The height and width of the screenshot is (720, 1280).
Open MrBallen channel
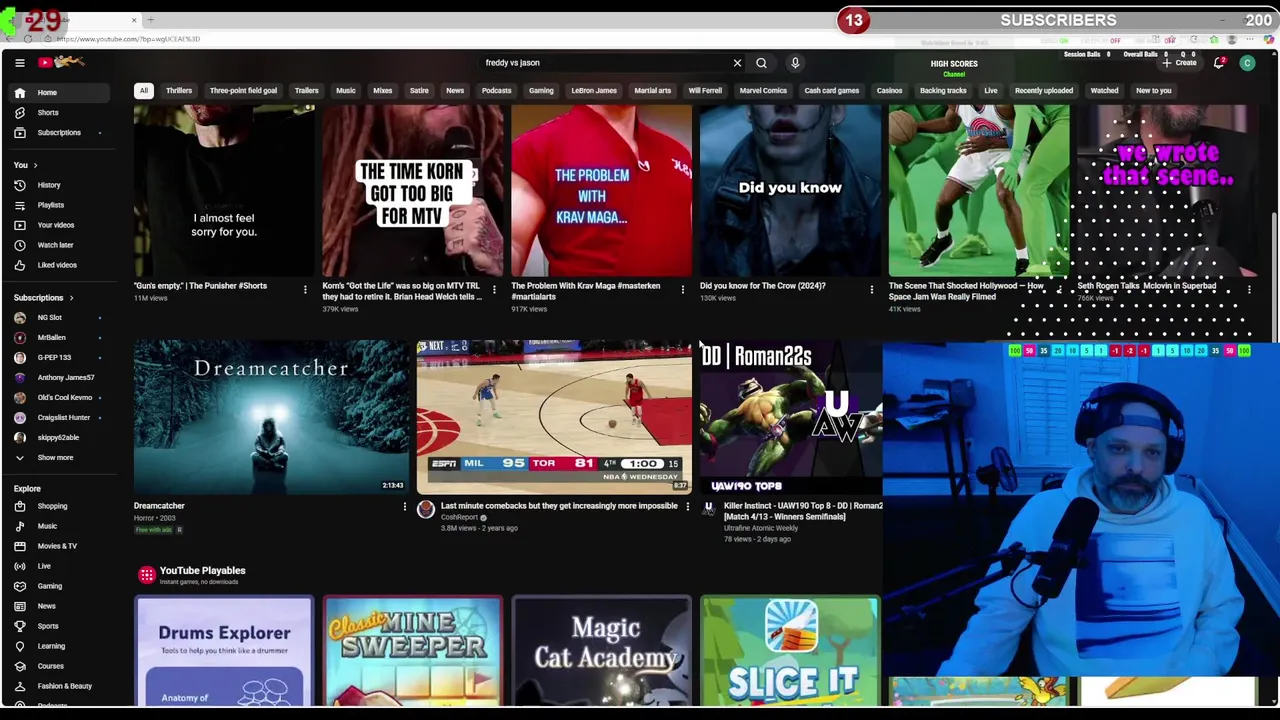(60, 337)
